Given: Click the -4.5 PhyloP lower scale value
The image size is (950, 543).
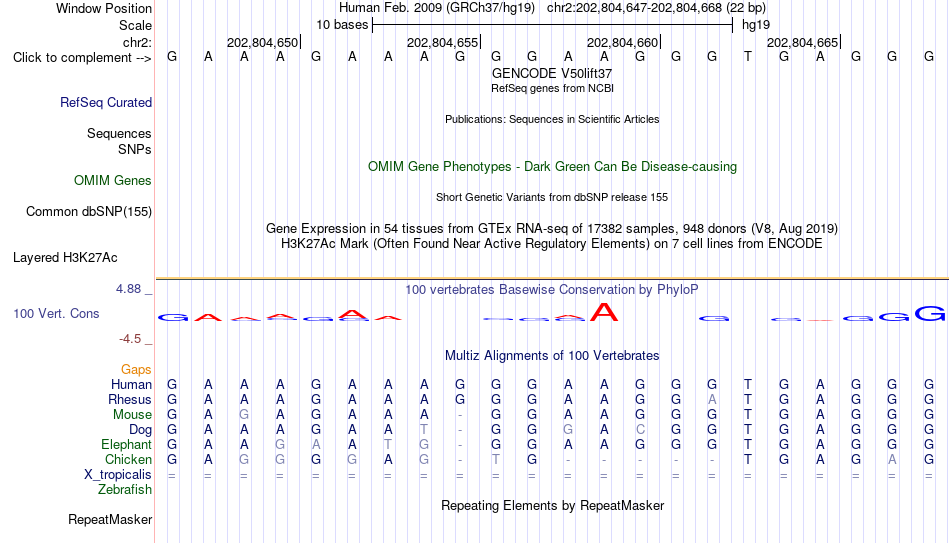Looking at the screenshot, I should point(130,339).
